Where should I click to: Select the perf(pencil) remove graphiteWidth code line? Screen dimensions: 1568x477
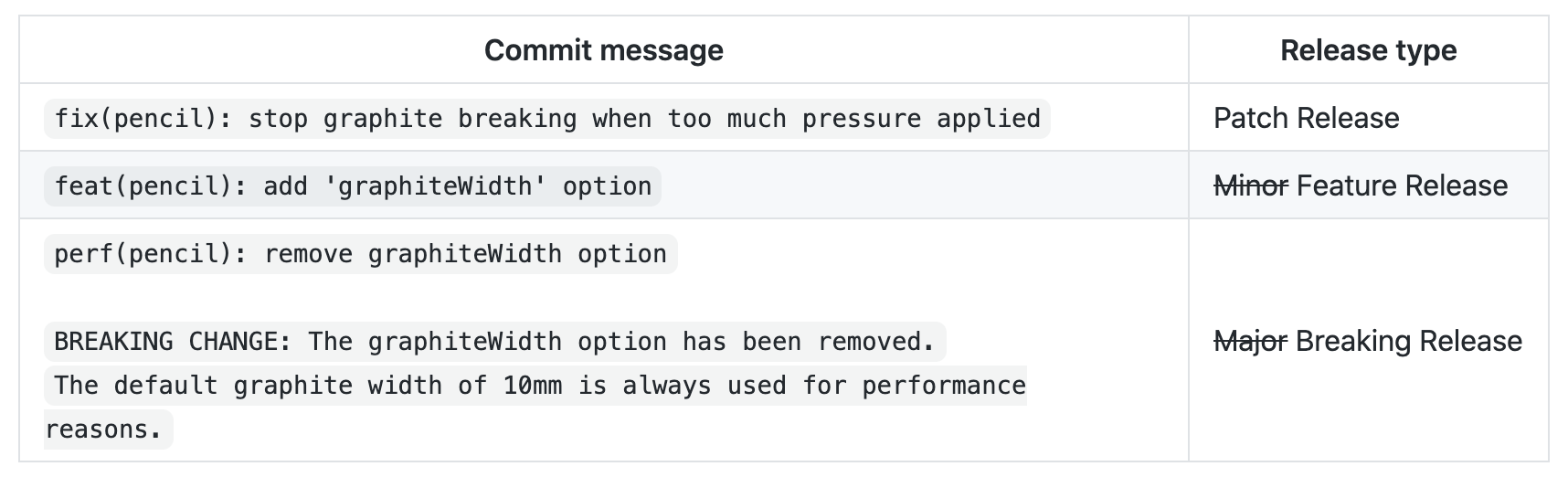361,254
